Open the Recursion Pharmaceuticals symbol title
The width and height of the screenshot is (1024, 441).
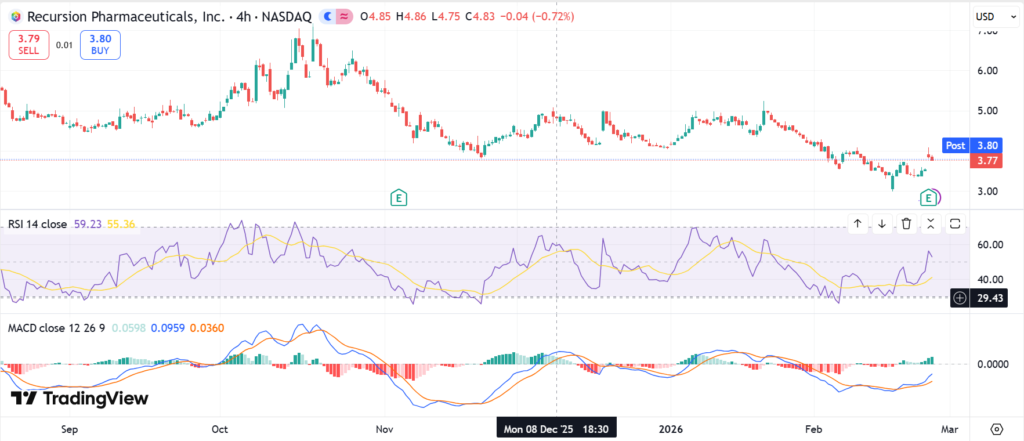pyautogui.click(x=170, y=16)
